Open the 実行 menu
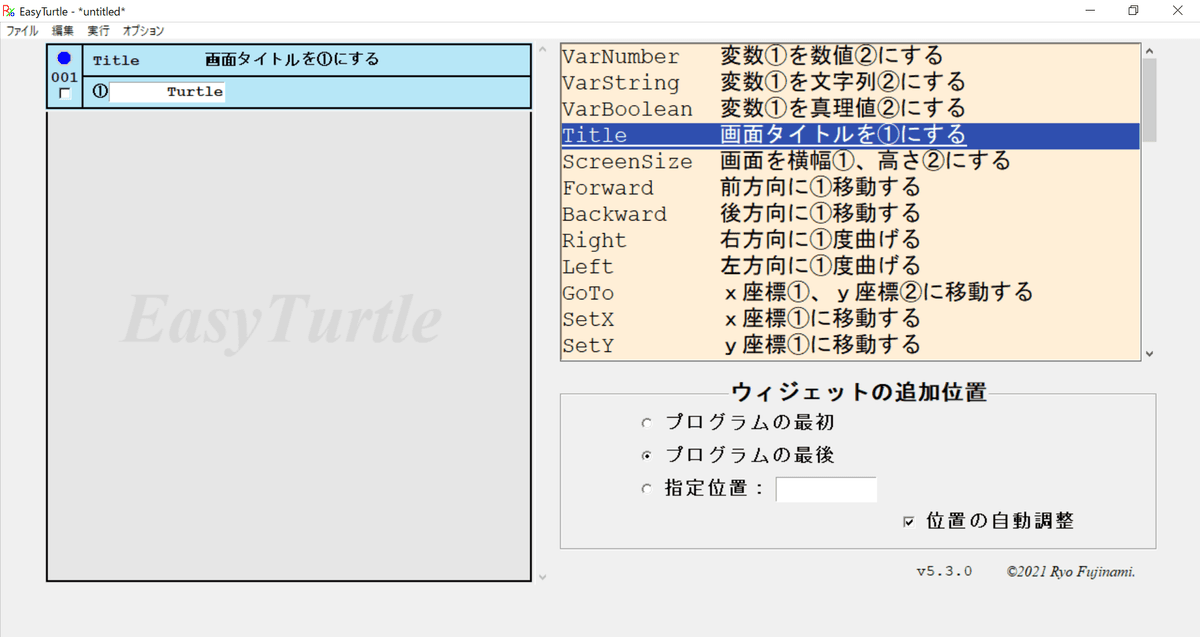 [x=99, y=31]
